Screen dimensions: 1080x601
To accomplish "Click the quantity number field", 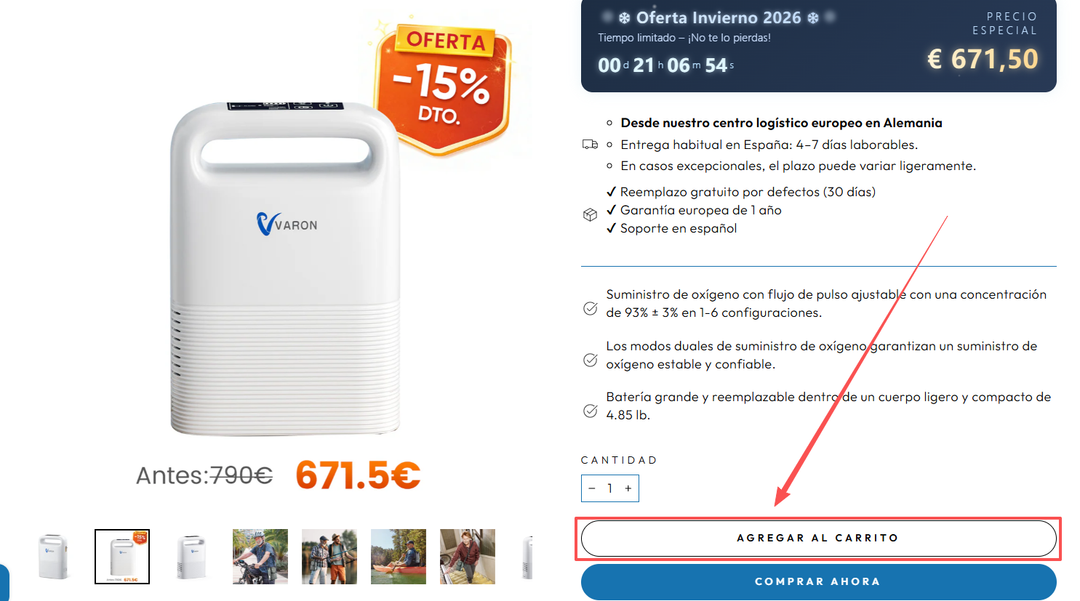I will click(x=610, y=488).
